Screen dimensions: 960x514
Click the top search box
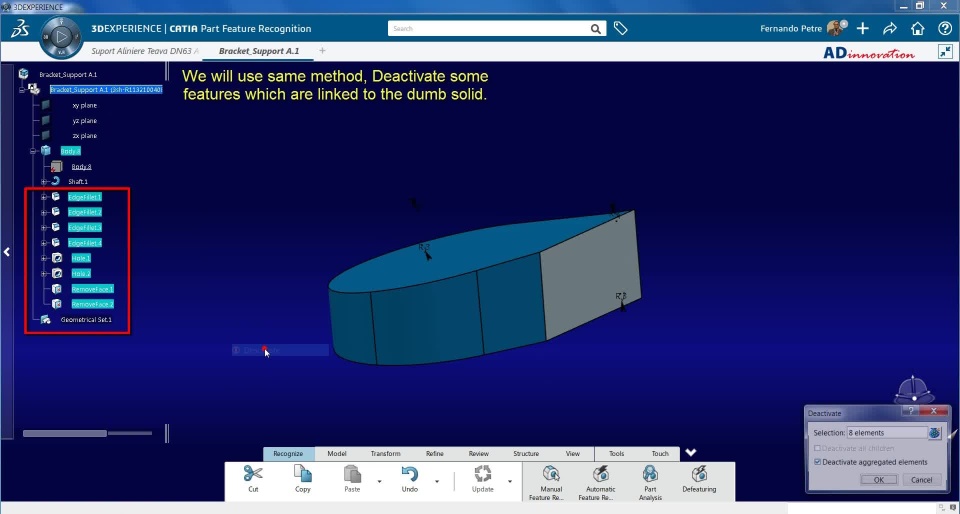496,29
